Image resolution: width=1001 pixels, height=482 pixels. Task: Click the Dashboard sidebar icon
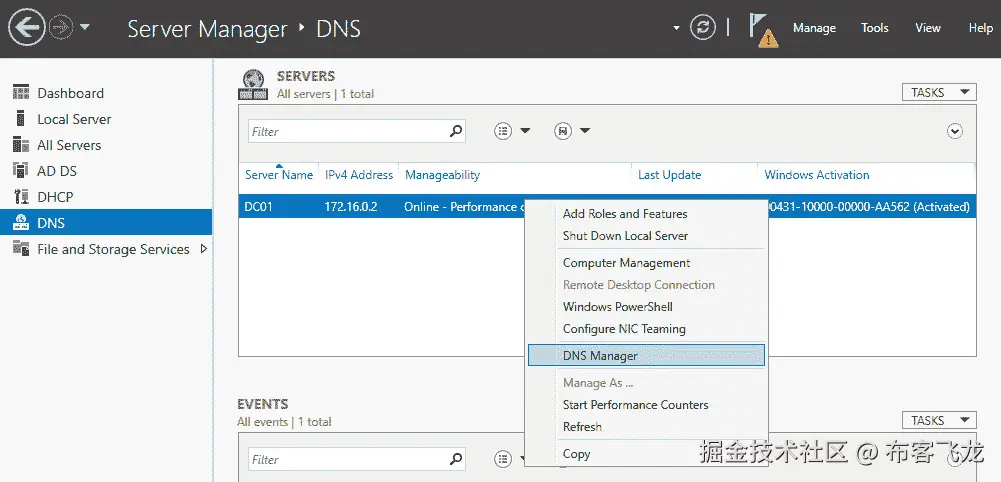point(21,93)
